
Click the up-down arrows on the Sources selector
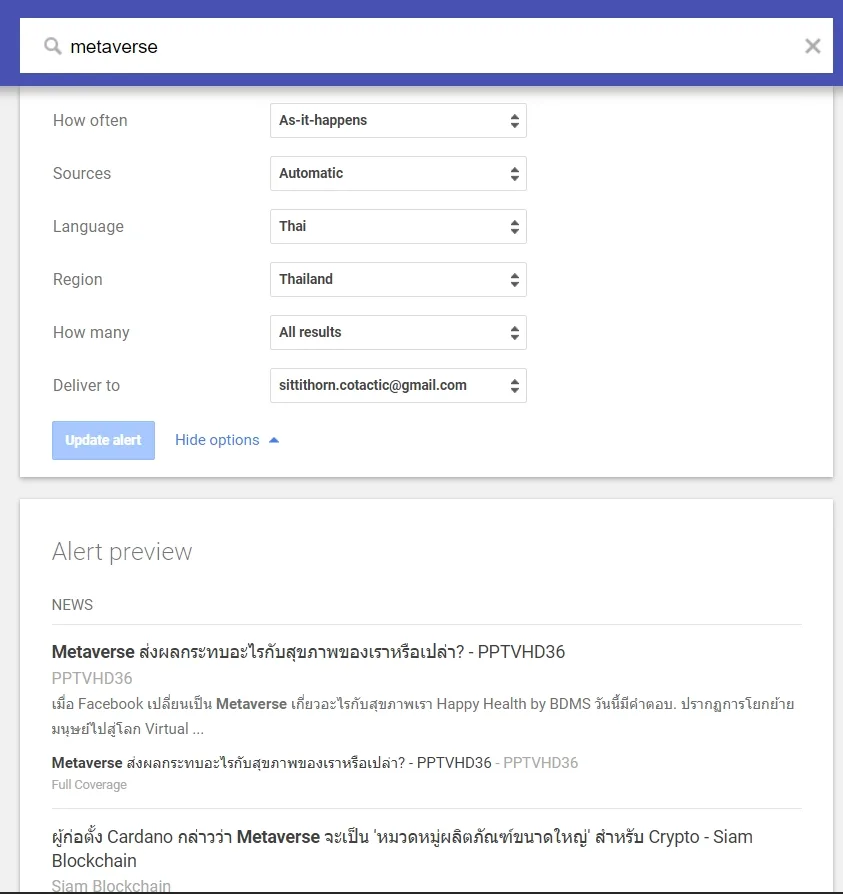(x=513, y=173)
